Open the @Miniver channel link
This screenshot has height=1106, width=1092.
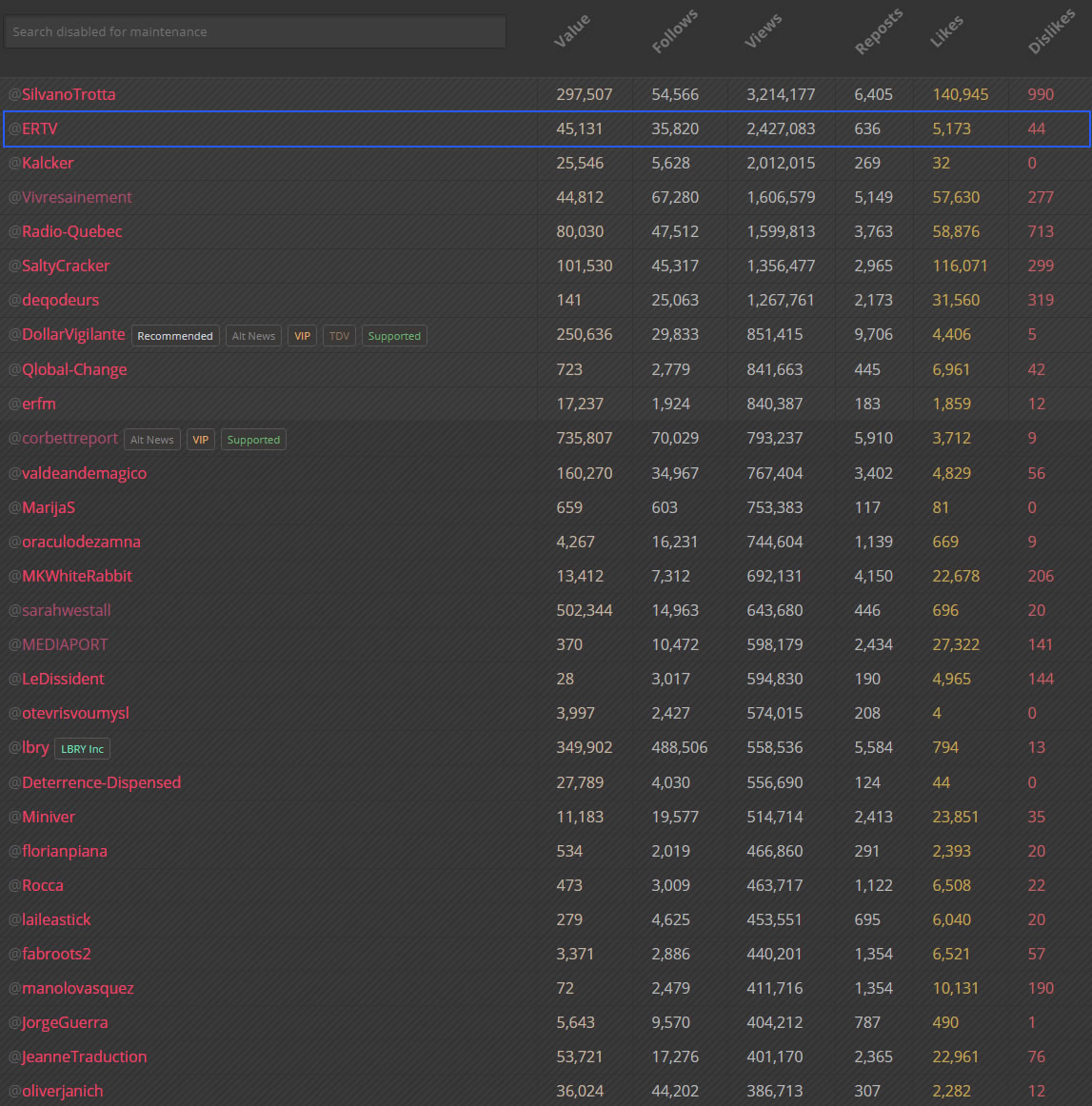[x=42, y=817]
